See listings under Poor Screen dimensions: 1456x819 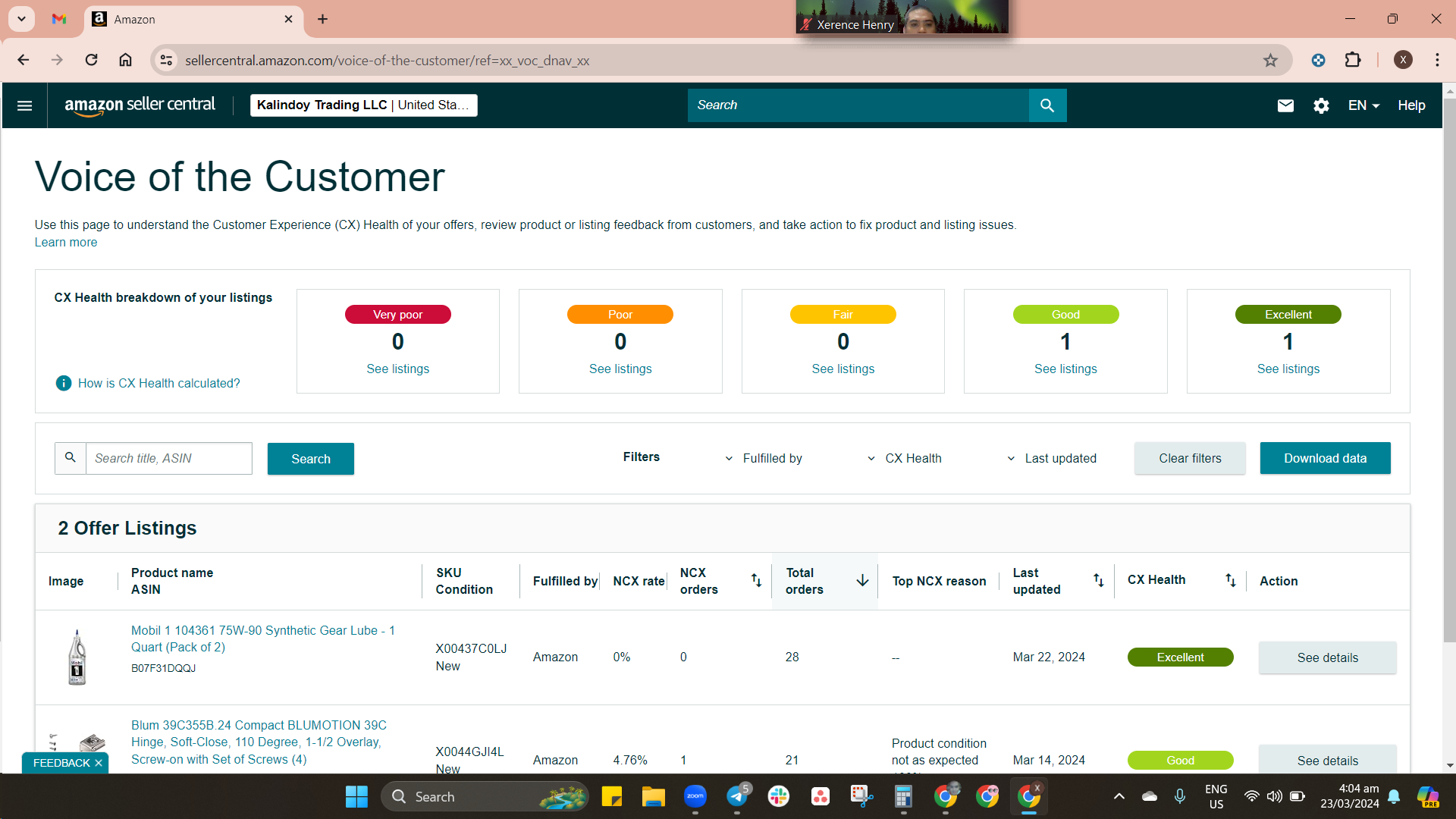620,369
